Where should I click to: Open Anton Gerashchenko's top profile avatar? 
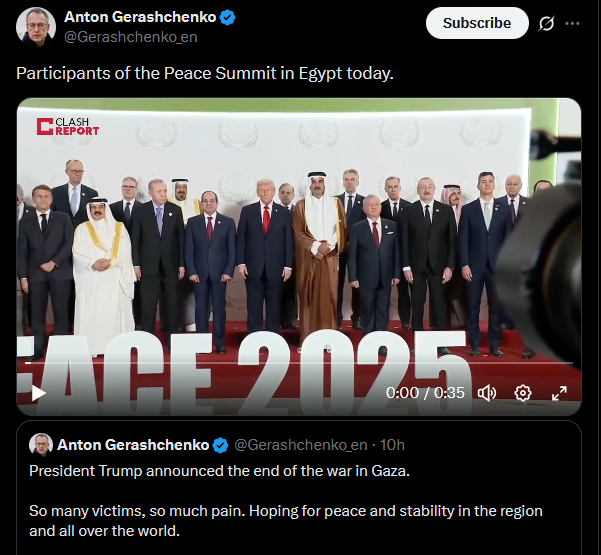pyautogui.click(x=36, y=27)
